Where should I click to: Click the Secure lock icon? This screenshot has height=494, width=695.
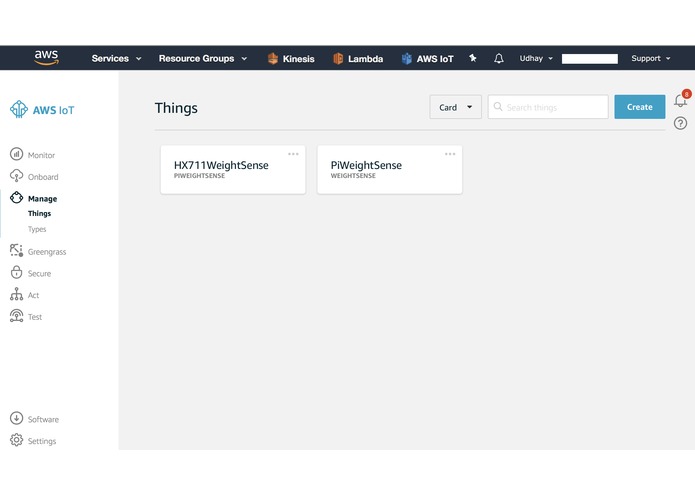click(x=16, y=272)
